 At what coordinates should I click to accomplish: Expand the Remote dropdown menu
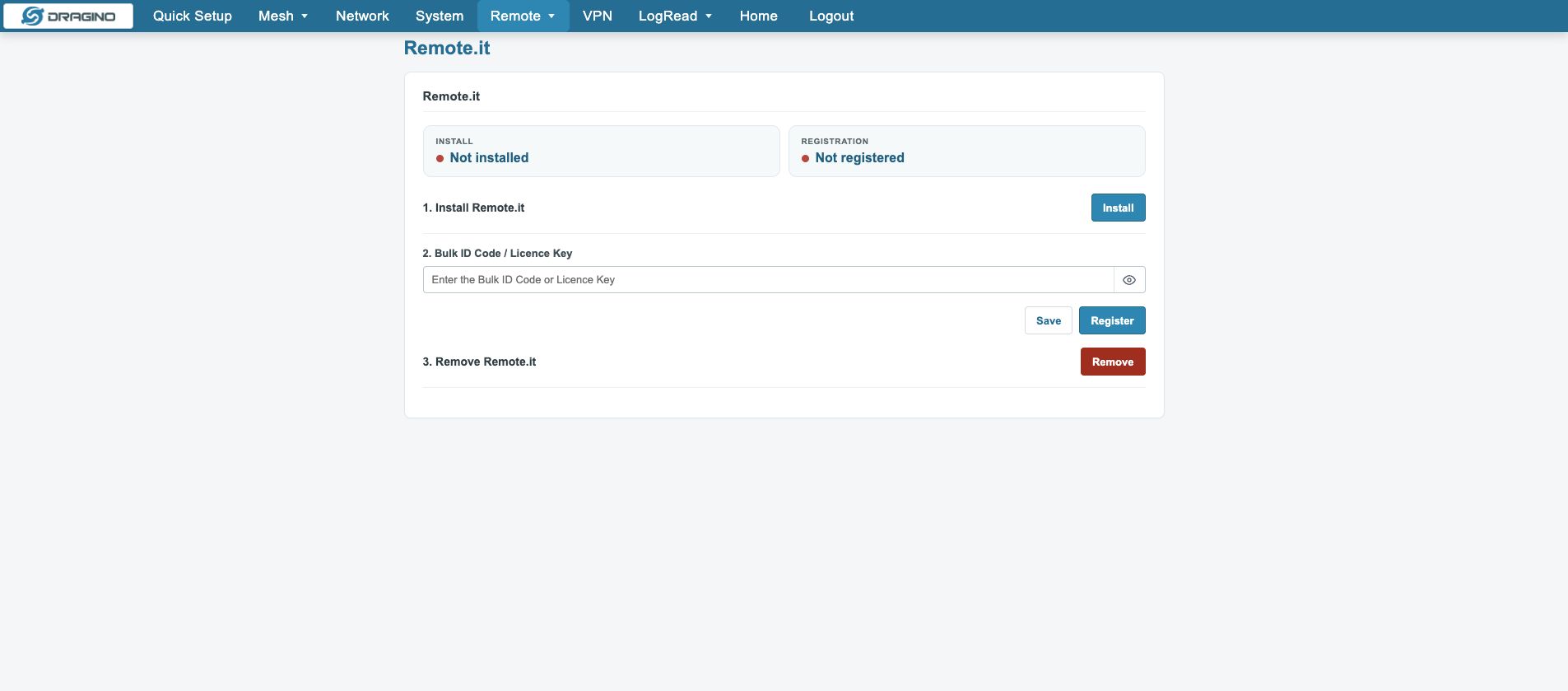523,16
